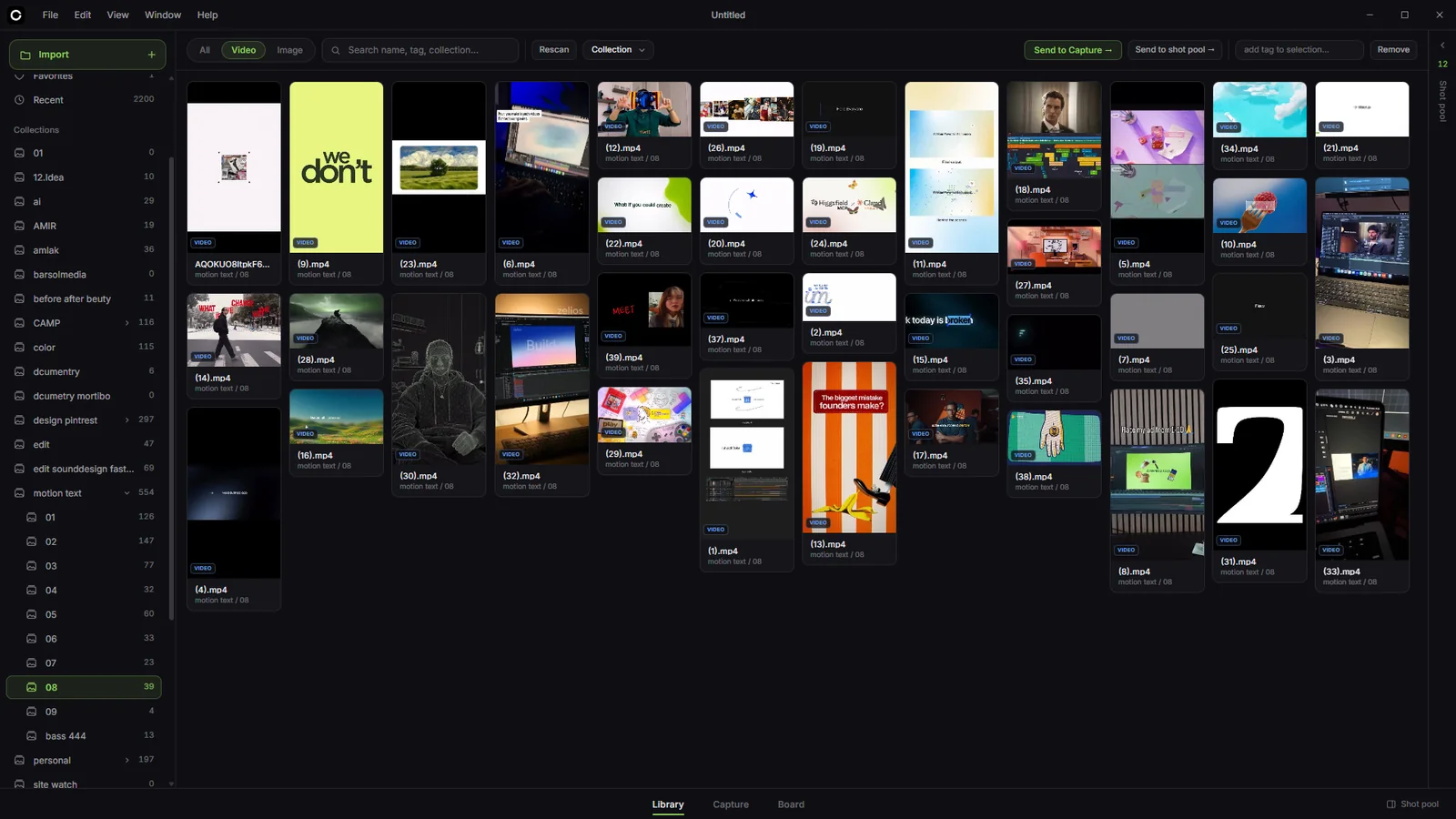
Task: Focus the add tag to selection field
Action: (x=1299, y=50)
